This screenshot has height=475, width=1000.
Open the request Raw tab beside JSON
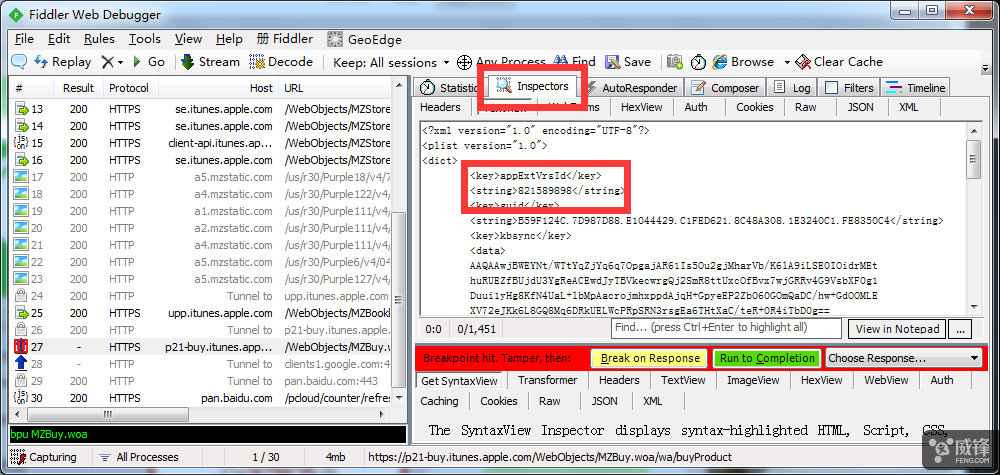point(805,107)
